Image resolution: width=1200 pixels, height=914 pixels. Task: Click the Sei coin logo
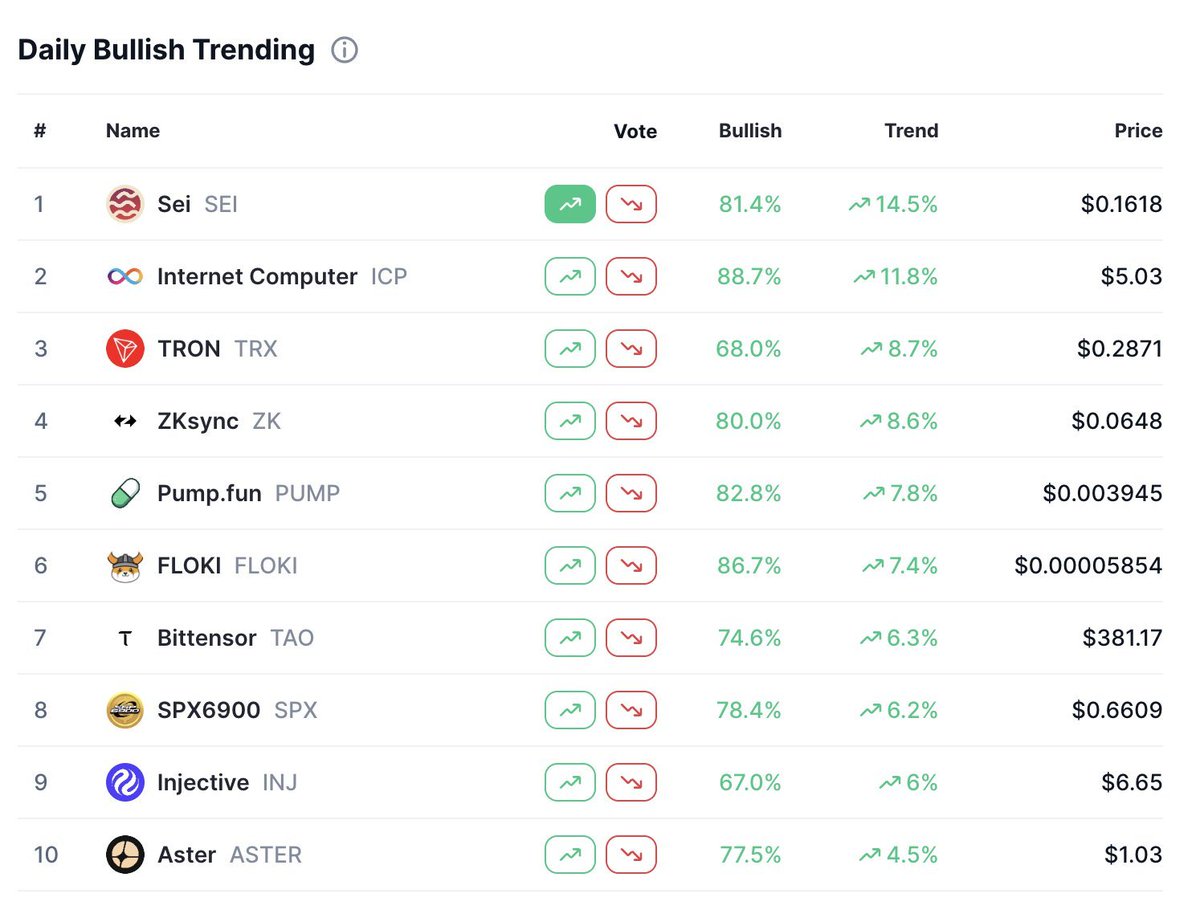[x=125, y=204]
